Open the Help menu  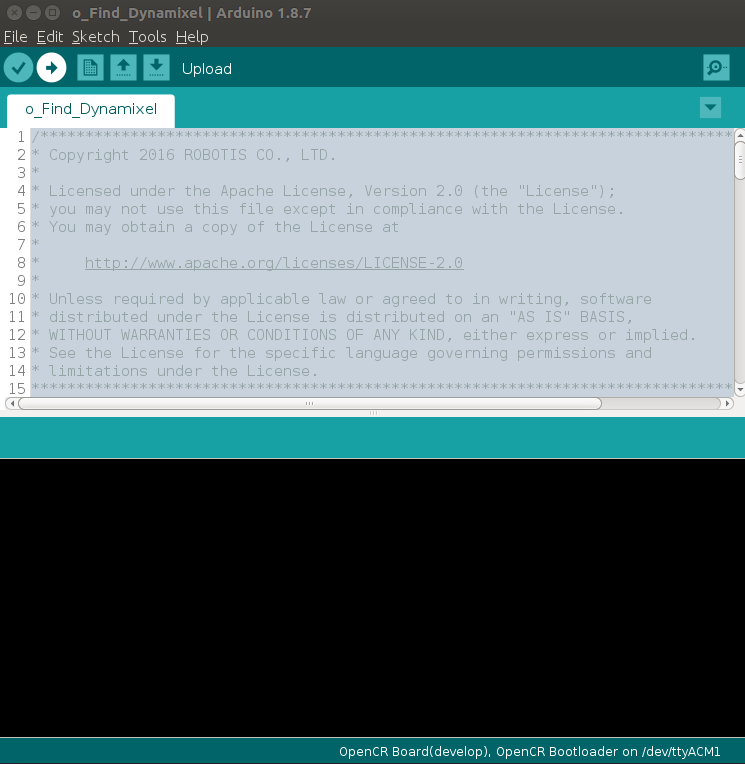(x=192, y=37)
